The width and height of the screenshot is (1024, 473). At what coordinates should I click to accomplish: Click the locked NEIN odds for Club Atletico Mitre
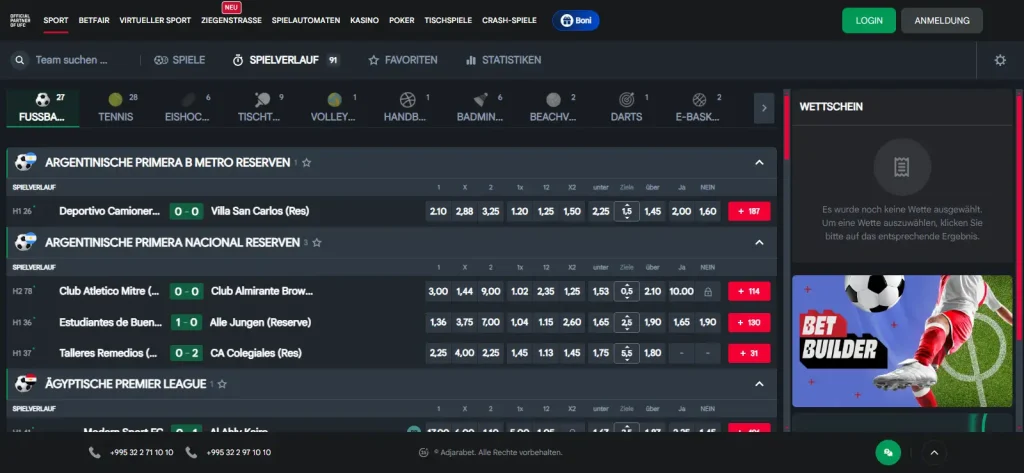(708, 291)
